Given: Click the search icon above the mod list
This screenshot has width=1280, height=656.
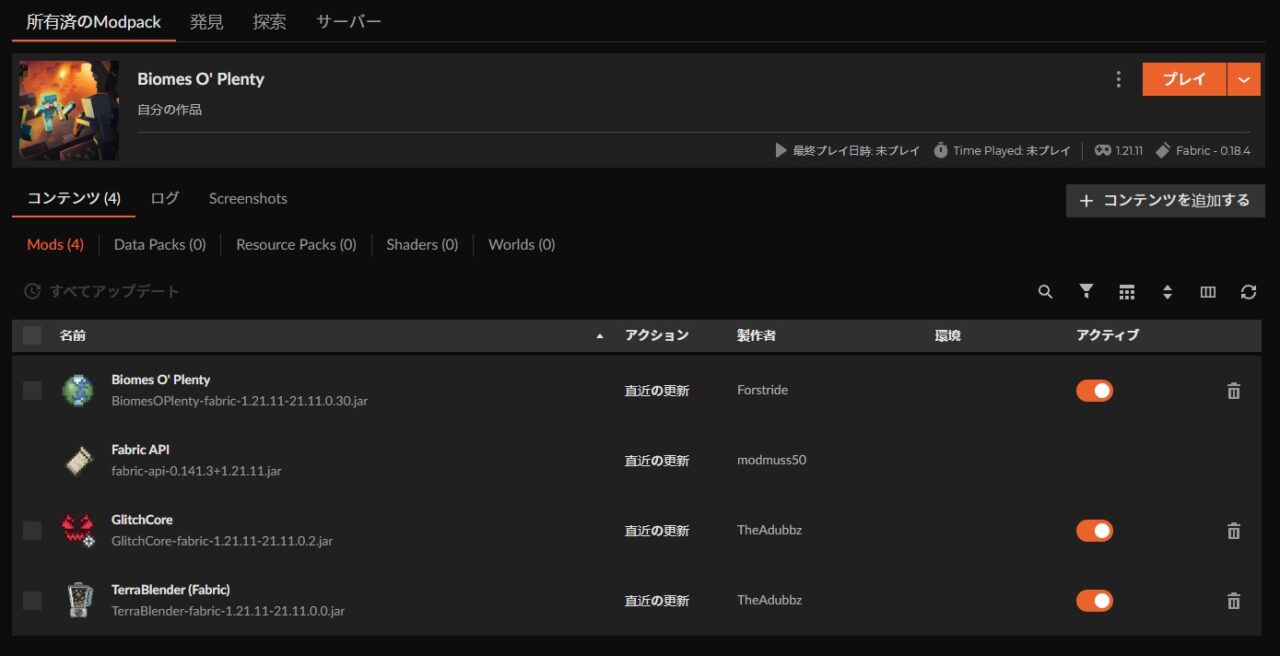Looking at the screenshot, I should point(1045,292).
